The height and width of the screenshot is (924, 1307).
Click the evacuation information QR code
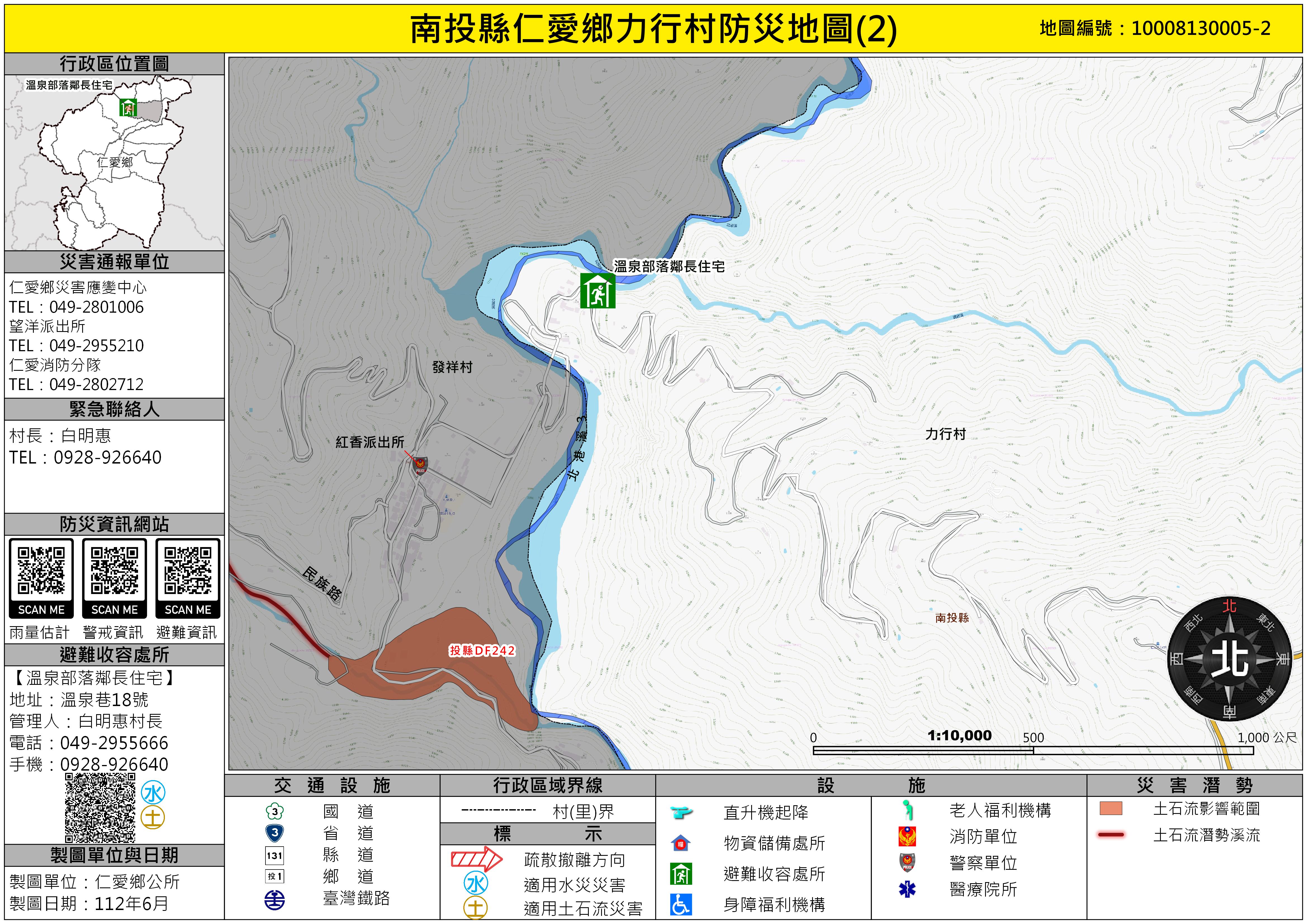pos(188,571)
